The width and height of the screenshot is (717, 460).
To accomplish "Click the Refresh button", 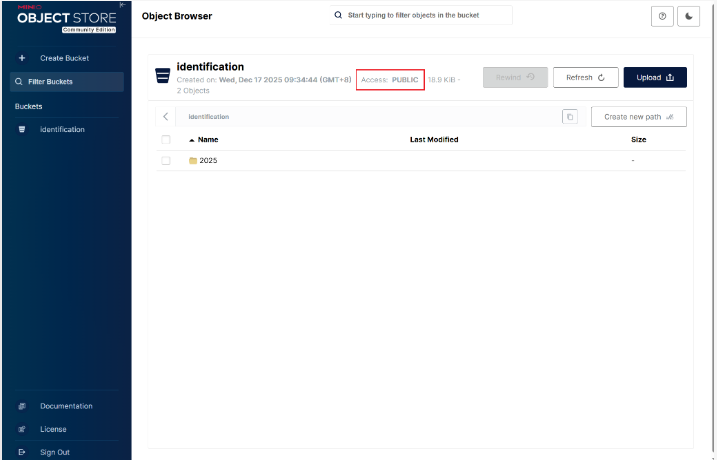I will point(585,77).
